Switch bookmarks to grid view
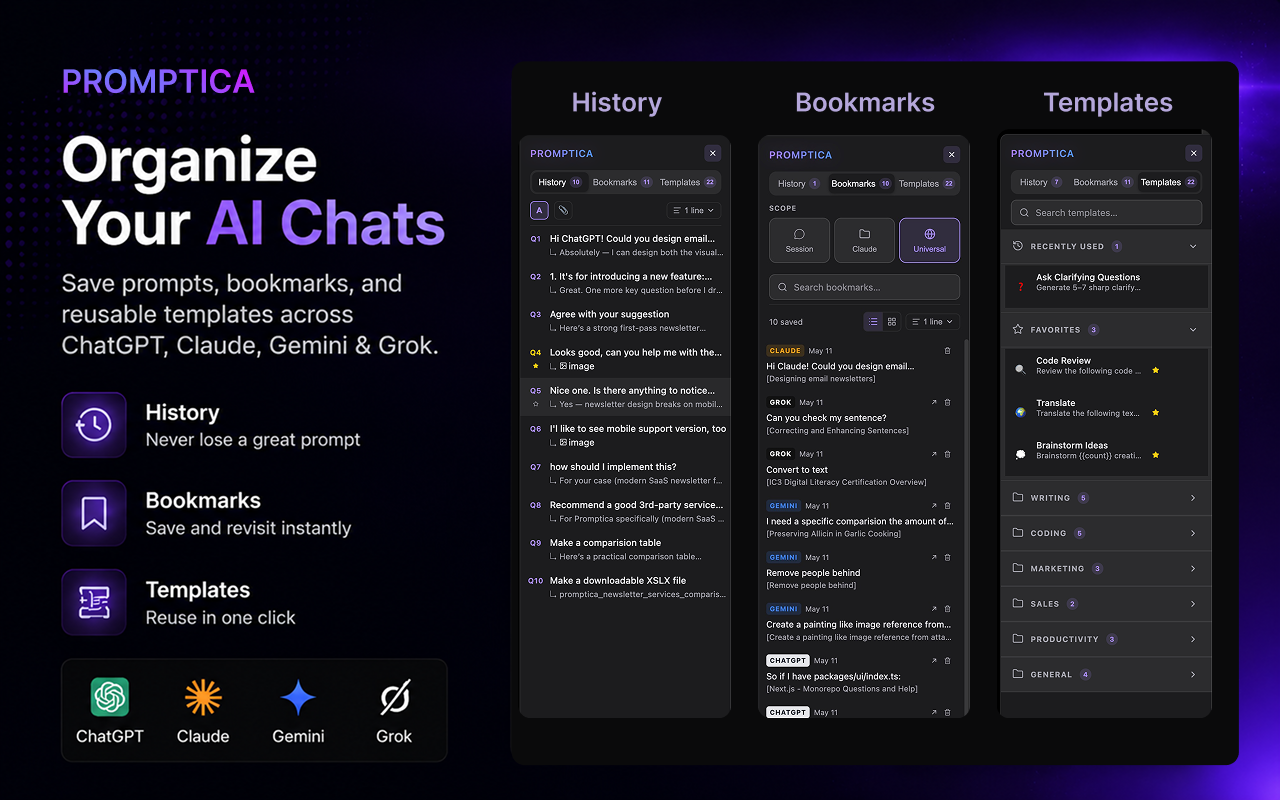 coord(892,322)
